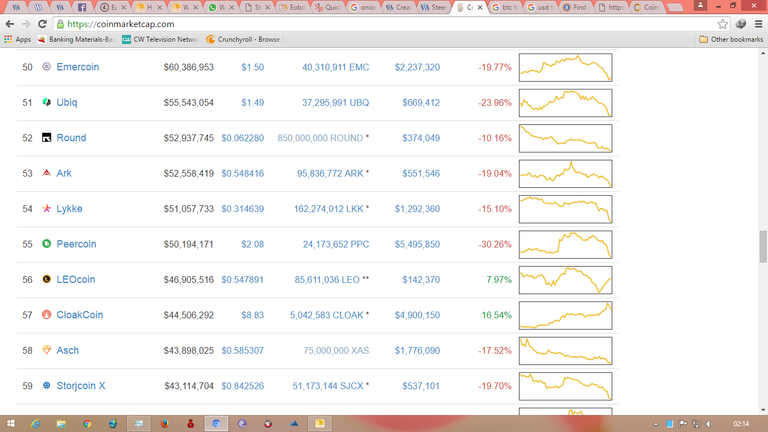
Task: Open the 24,173,652 PPC supply link
Action: [336, 244]
